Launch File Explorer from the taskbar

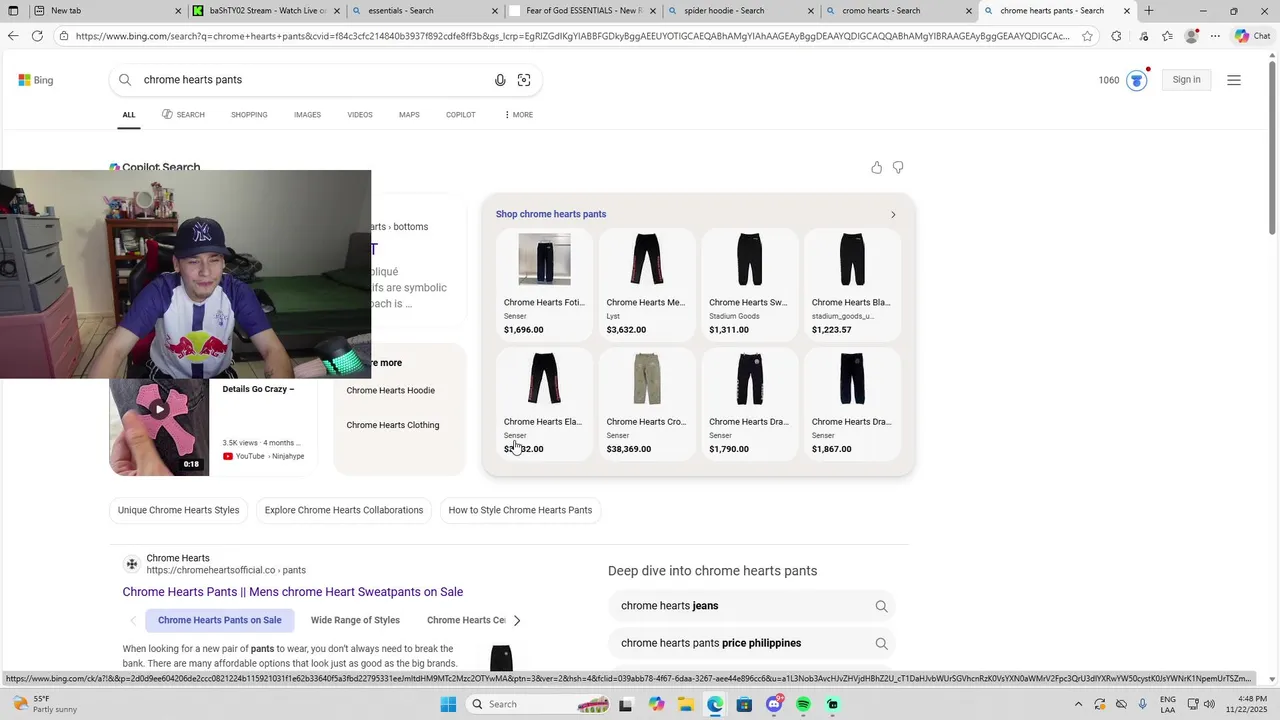[x=686, y=704]
